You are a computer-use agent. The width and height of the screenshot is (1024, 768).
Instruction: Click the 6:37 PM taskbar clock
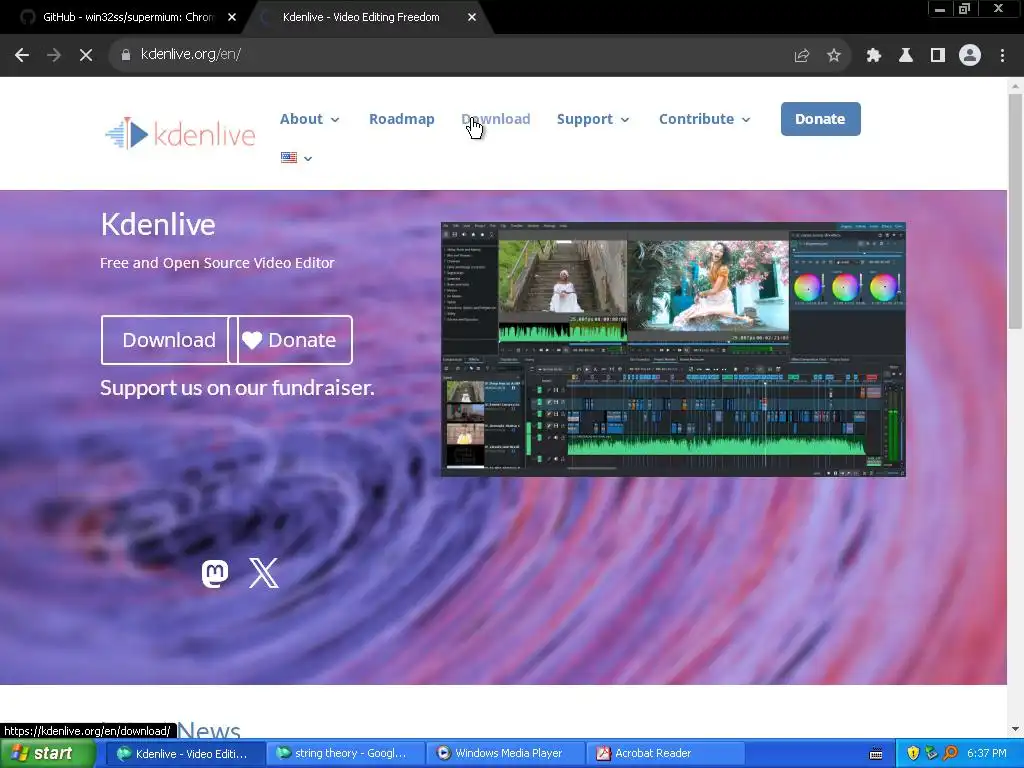coord(986,753)
